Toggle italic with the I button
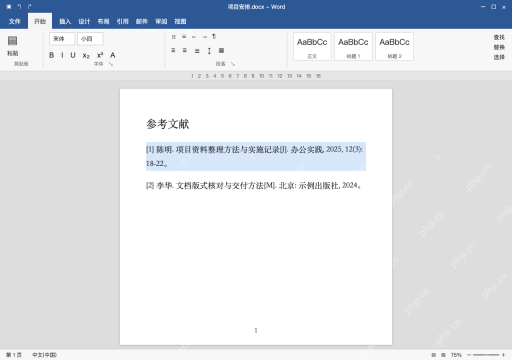Image resolution: width=512 pixels, height=360 pixels. coord(62,55)
